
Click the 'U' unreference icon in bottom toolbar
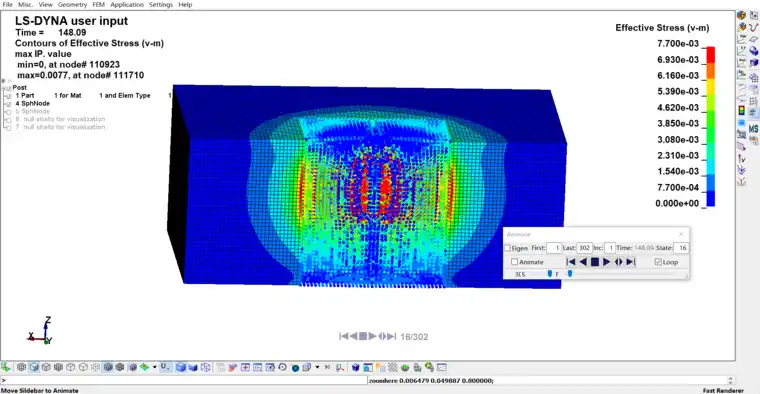point(164,367)
